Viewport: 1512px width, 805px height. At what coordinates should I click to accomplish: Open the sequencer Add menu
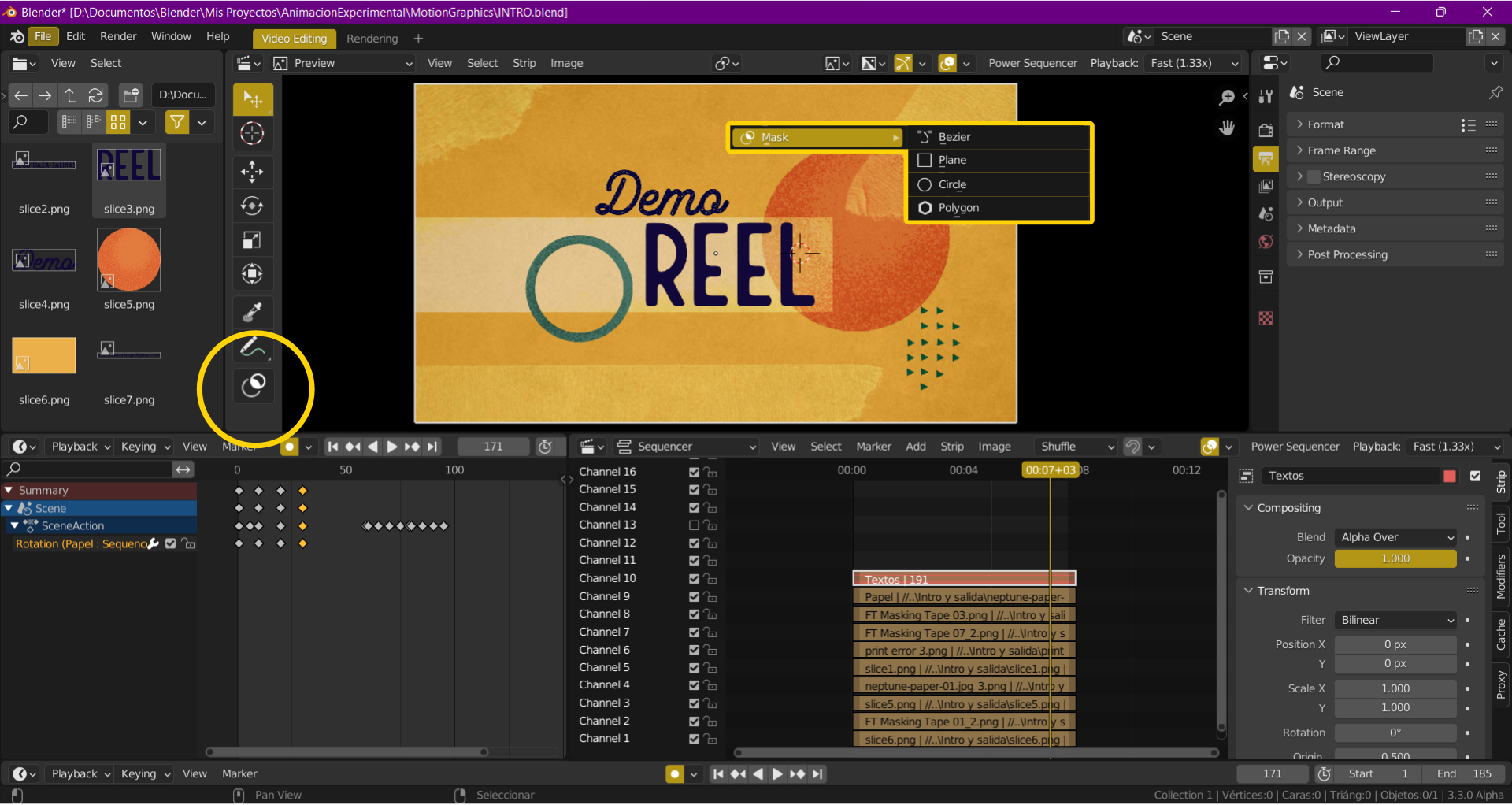[x=915, y=447]
